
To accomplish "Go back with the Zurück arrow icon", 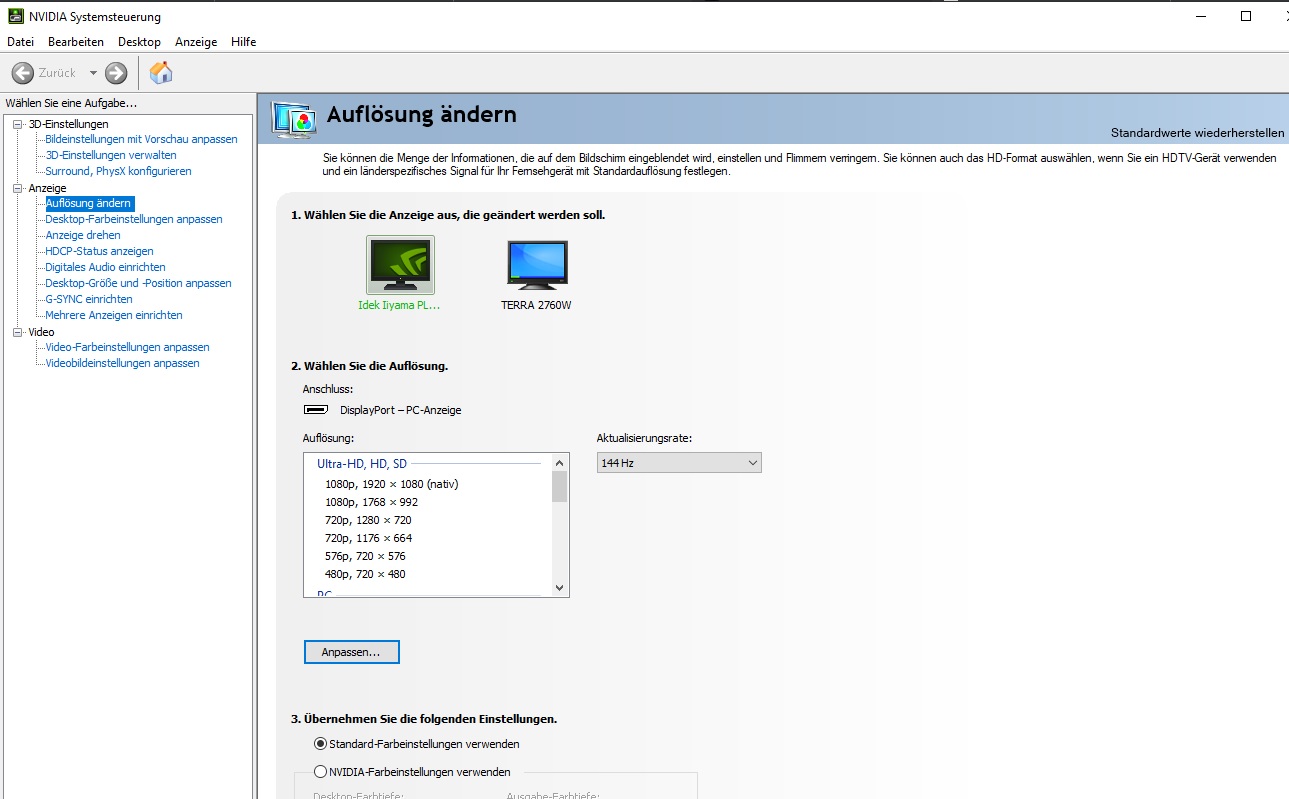I will [22, 73].
